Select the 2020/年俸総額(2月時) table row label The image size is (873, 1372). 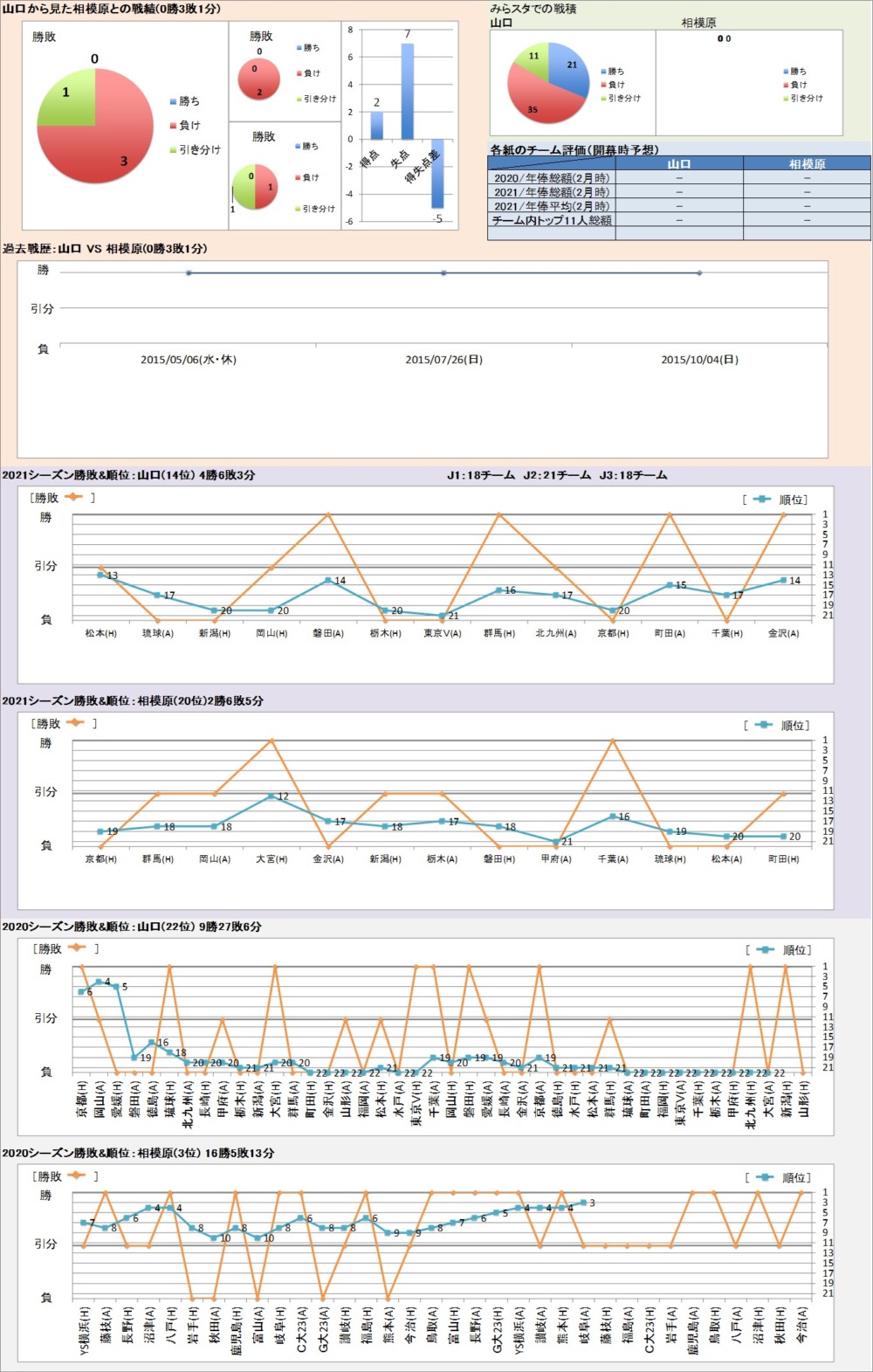pyautogui.click(x=552, y=177)
